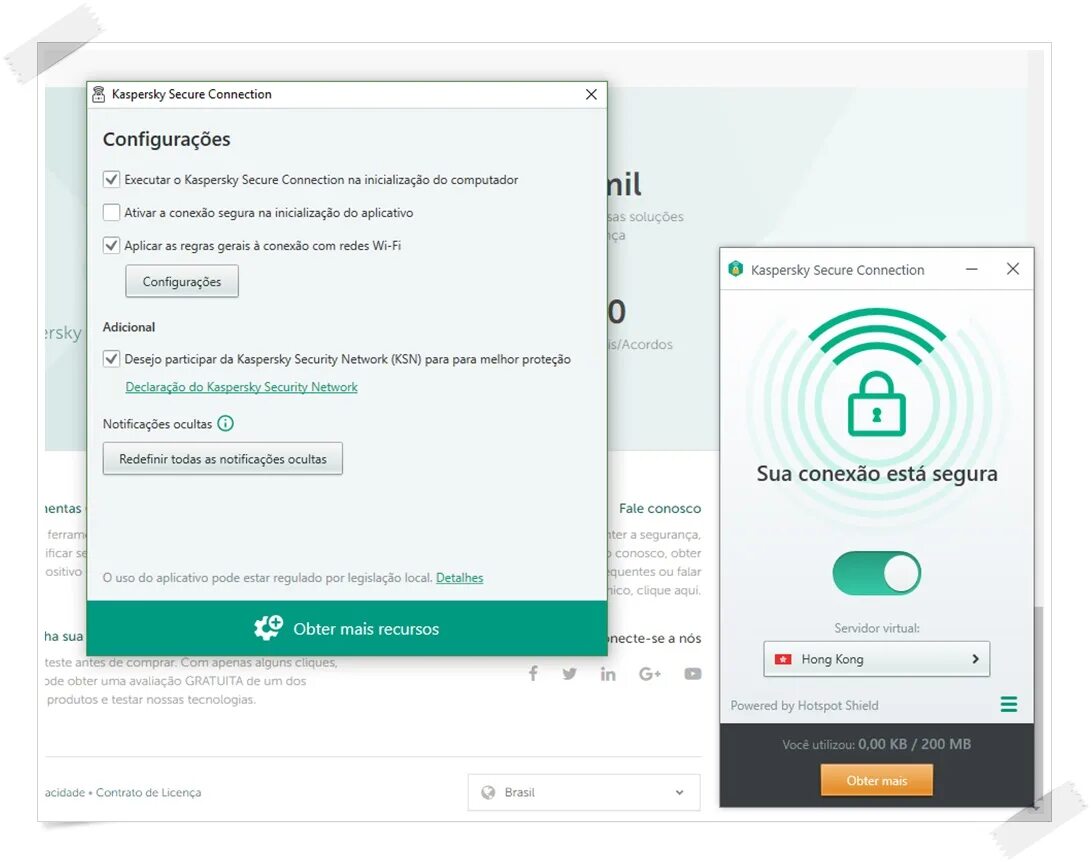Open YouTube icon on the webpage
This screenshot has width=1092, height=862.
coord(693,674)
